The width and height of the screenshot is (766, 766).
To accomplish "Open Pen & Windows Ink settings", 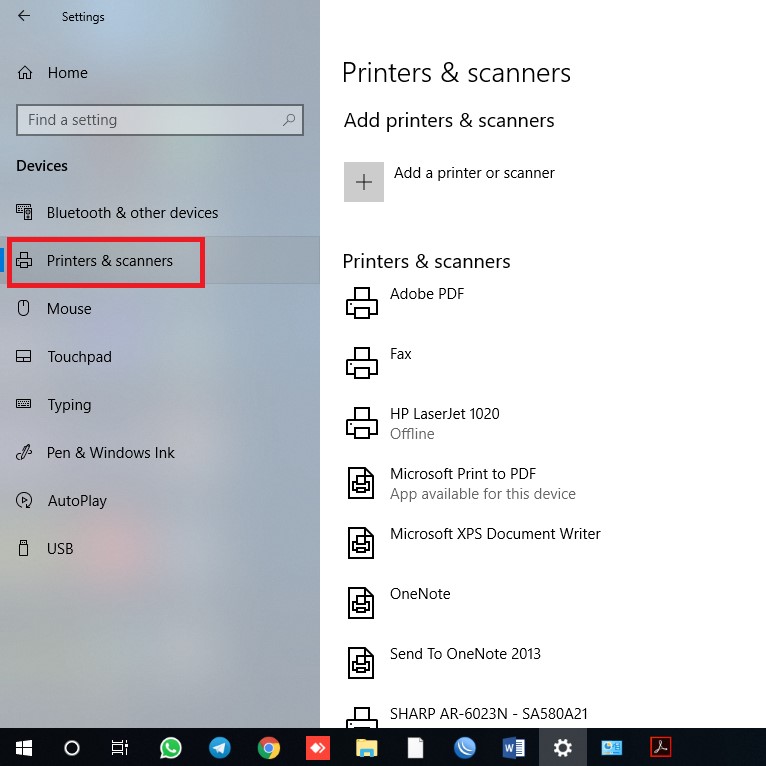I will (110, 452).
